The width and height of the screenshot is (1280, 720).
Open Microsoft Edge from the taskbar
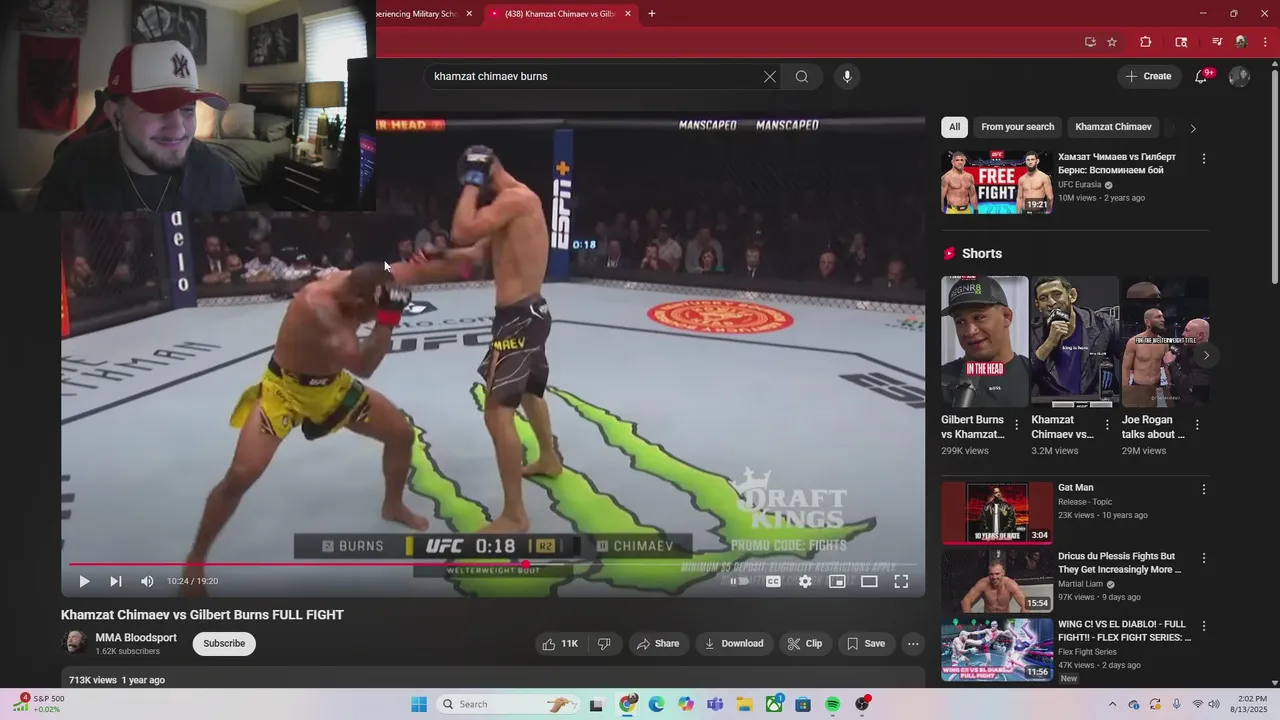[x=656, y=704]
